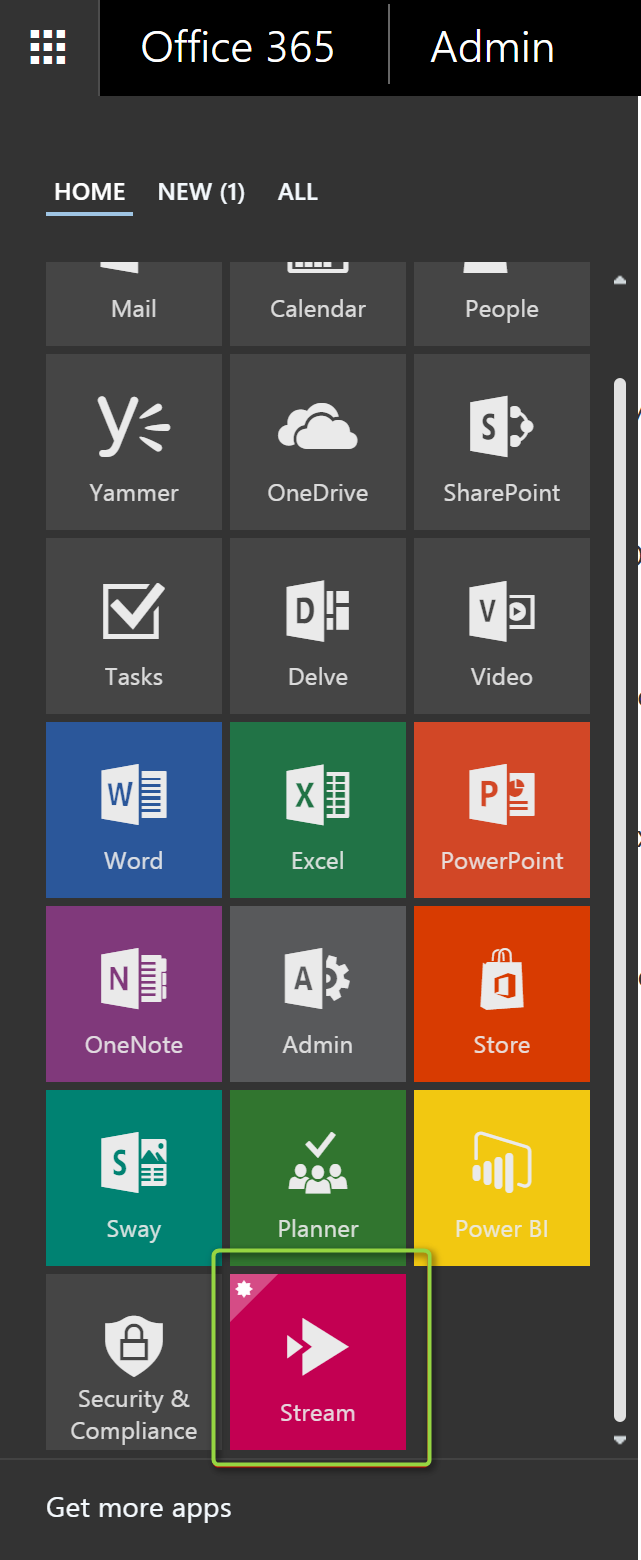This screenshot has height=1560, width=641.
Task: Click the Get more apps link
Action: tap(139, 1508)
